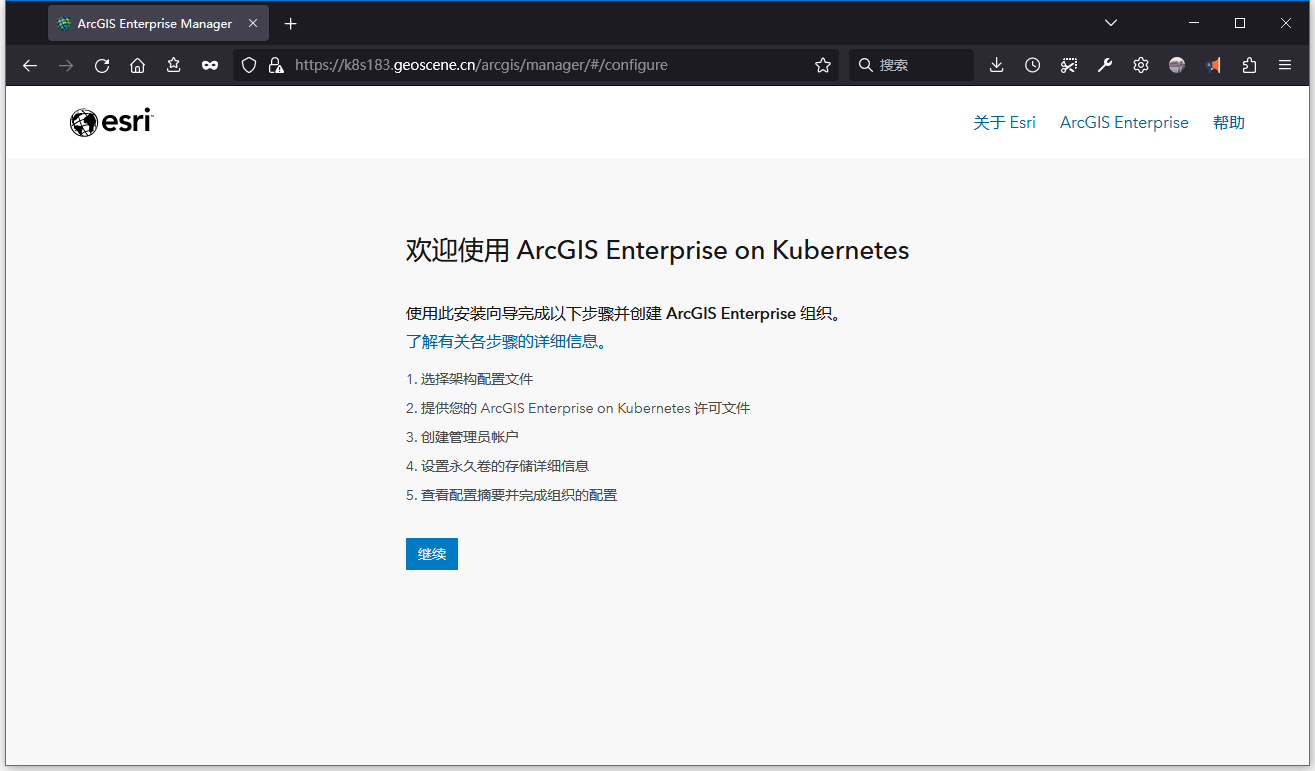Click the orange megaphone extension icon

click(x=1213, y=65)
